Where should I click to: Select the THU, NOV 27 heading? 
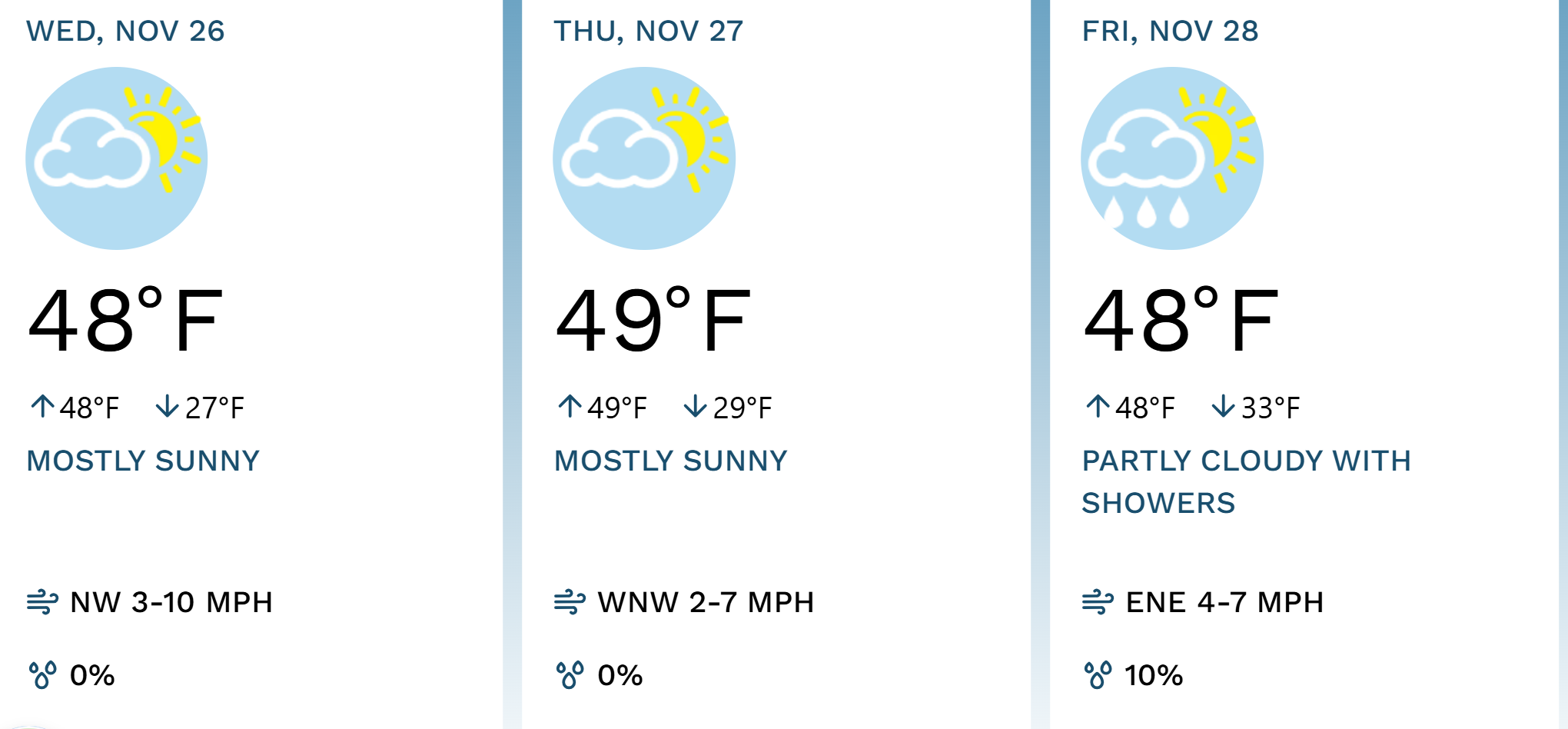(649, 32)
